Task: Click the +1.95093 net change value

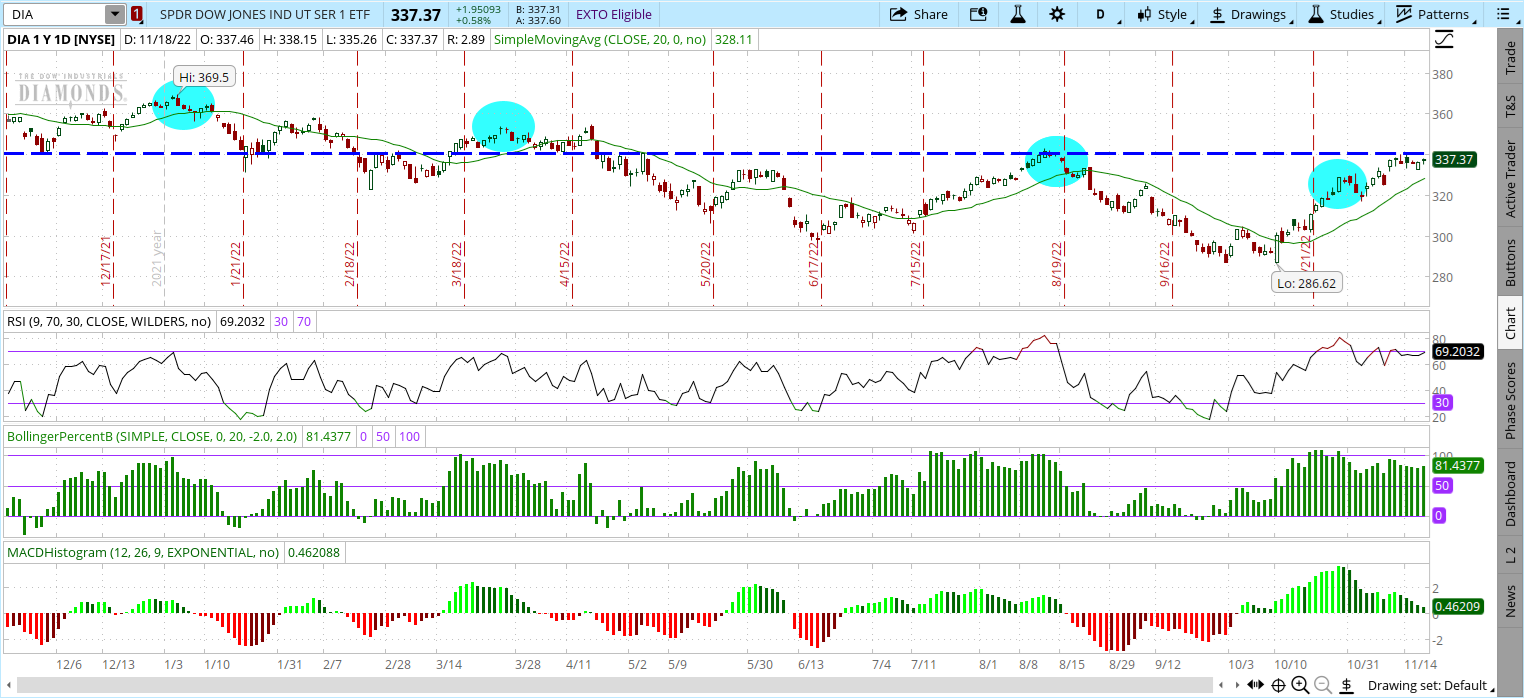Action: point(478,9)
